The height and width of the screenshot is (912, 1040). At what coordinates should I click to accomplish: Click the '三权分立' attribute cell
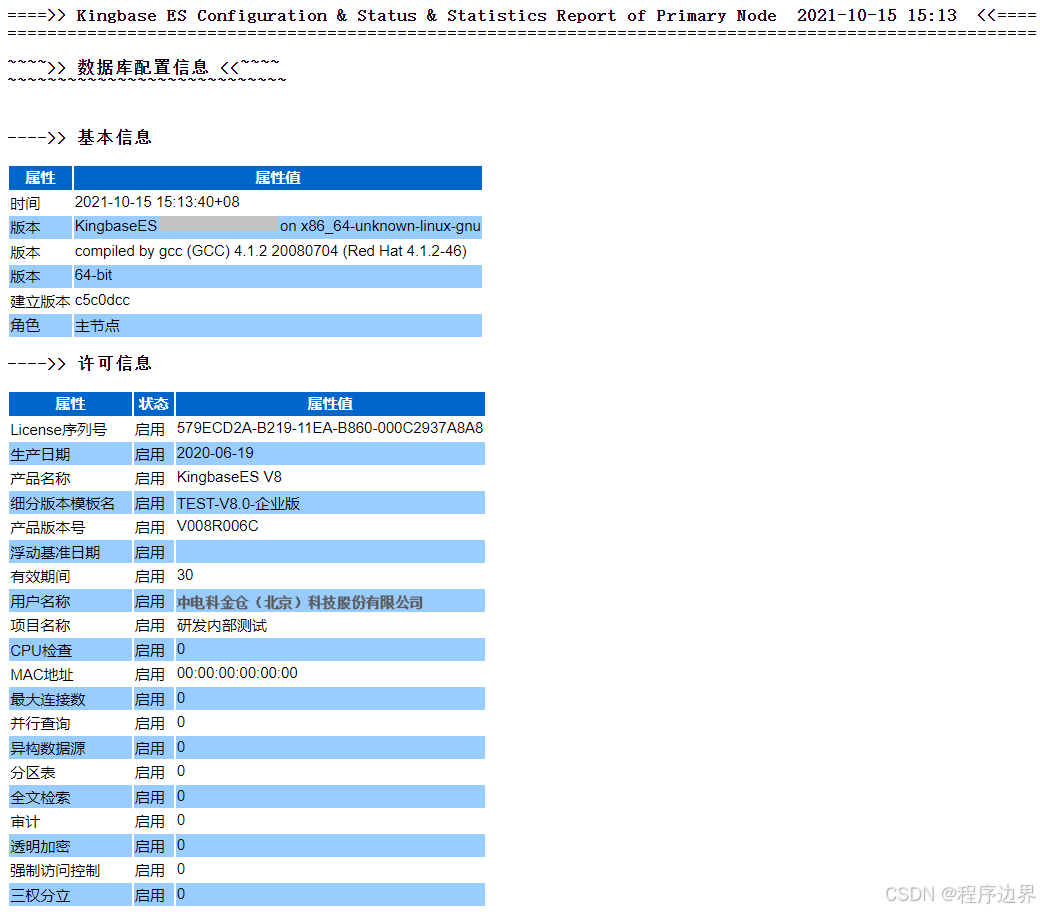coord(70,896)
